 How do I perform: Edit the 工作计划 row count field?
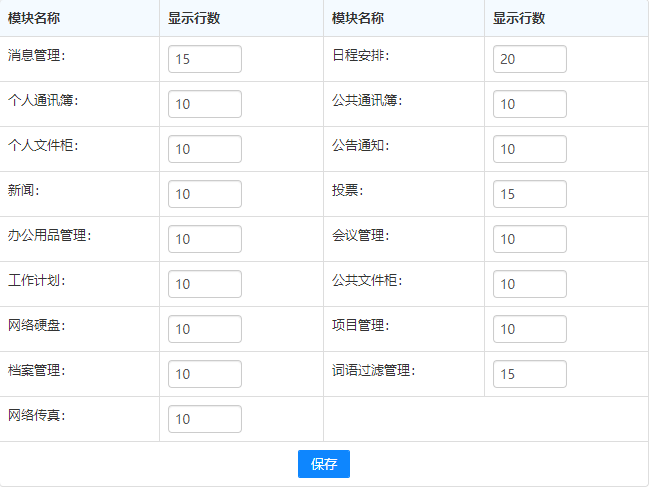pos(205,284)
